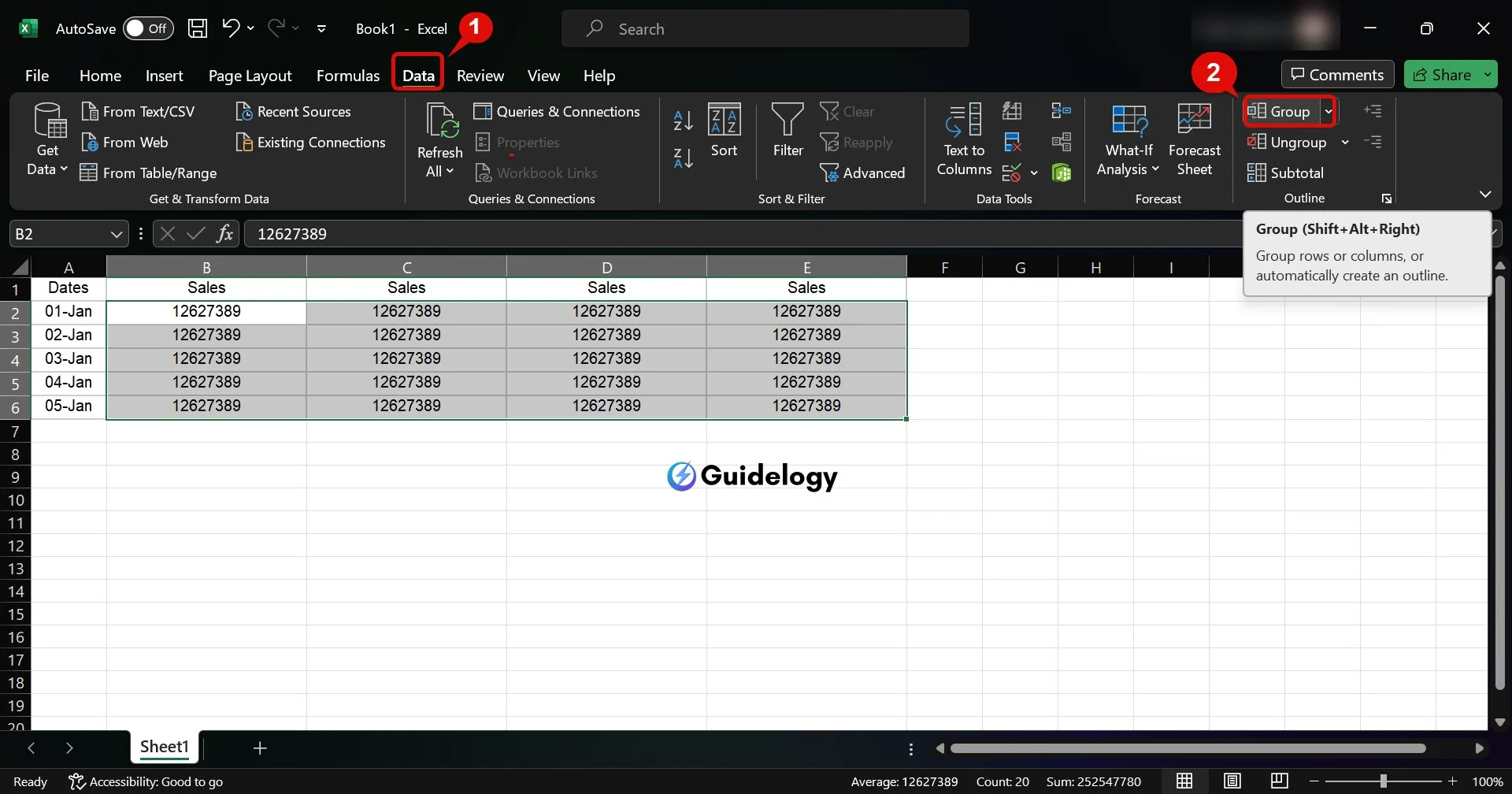The image size is (1512, 794).
Task: Click the Undo arrow icon
Action: tap(231, 28)
